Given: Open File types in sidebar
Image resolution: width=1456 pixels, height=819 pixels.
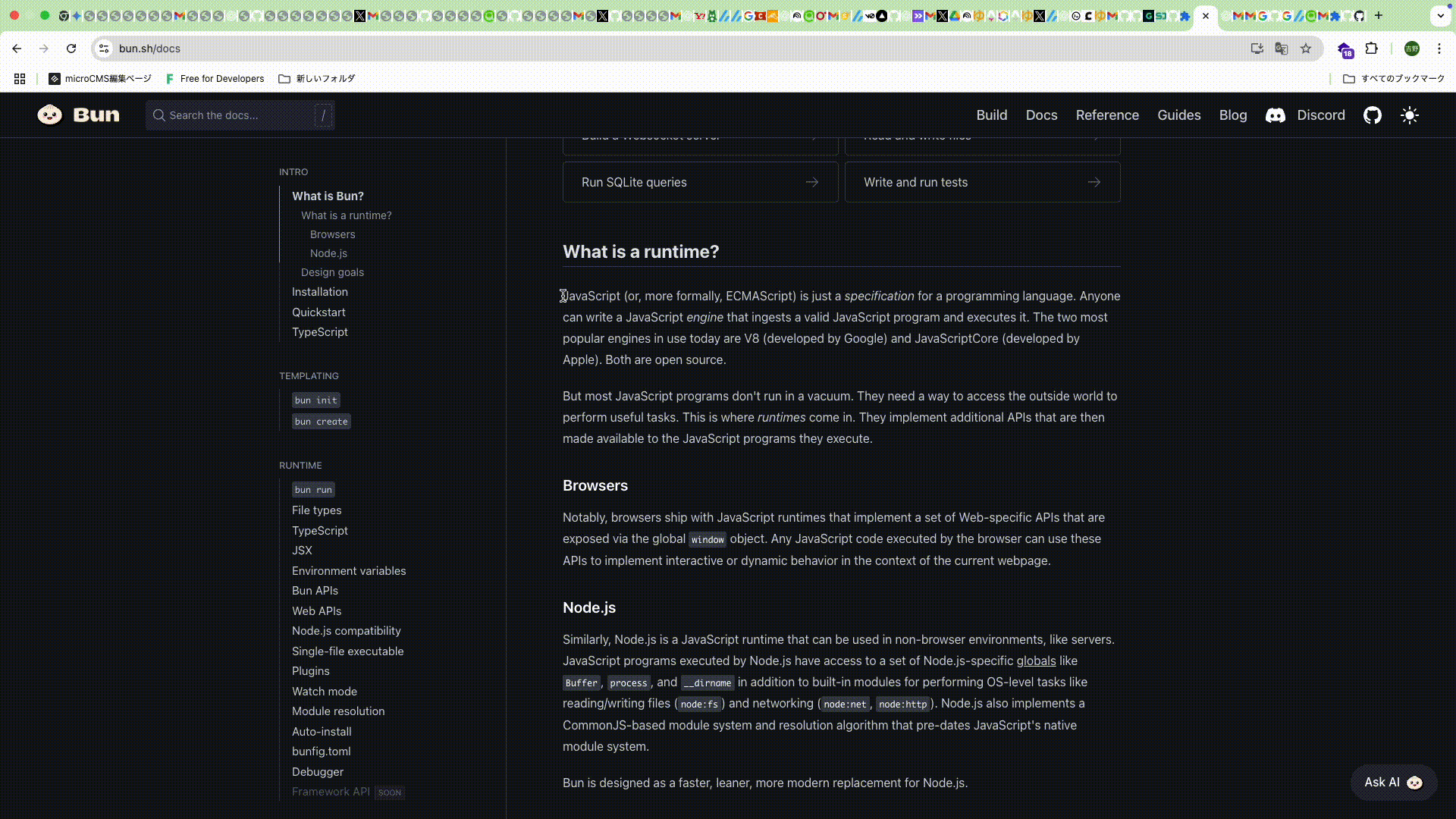Looking at the screenshot, I should coord(317,510).
